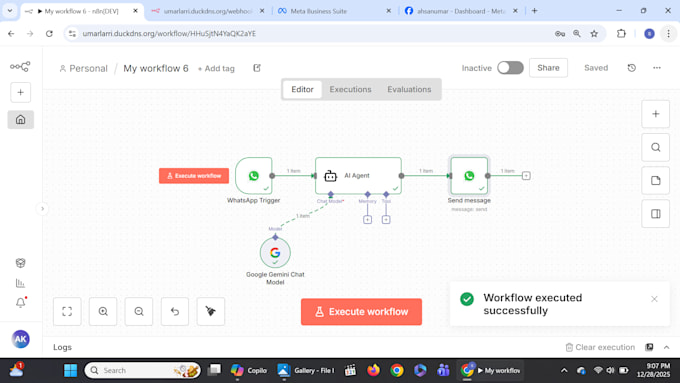Open the browser zoom magnifier icon
The height and width of the screenshot is (383, 680).
click(577, 33)
